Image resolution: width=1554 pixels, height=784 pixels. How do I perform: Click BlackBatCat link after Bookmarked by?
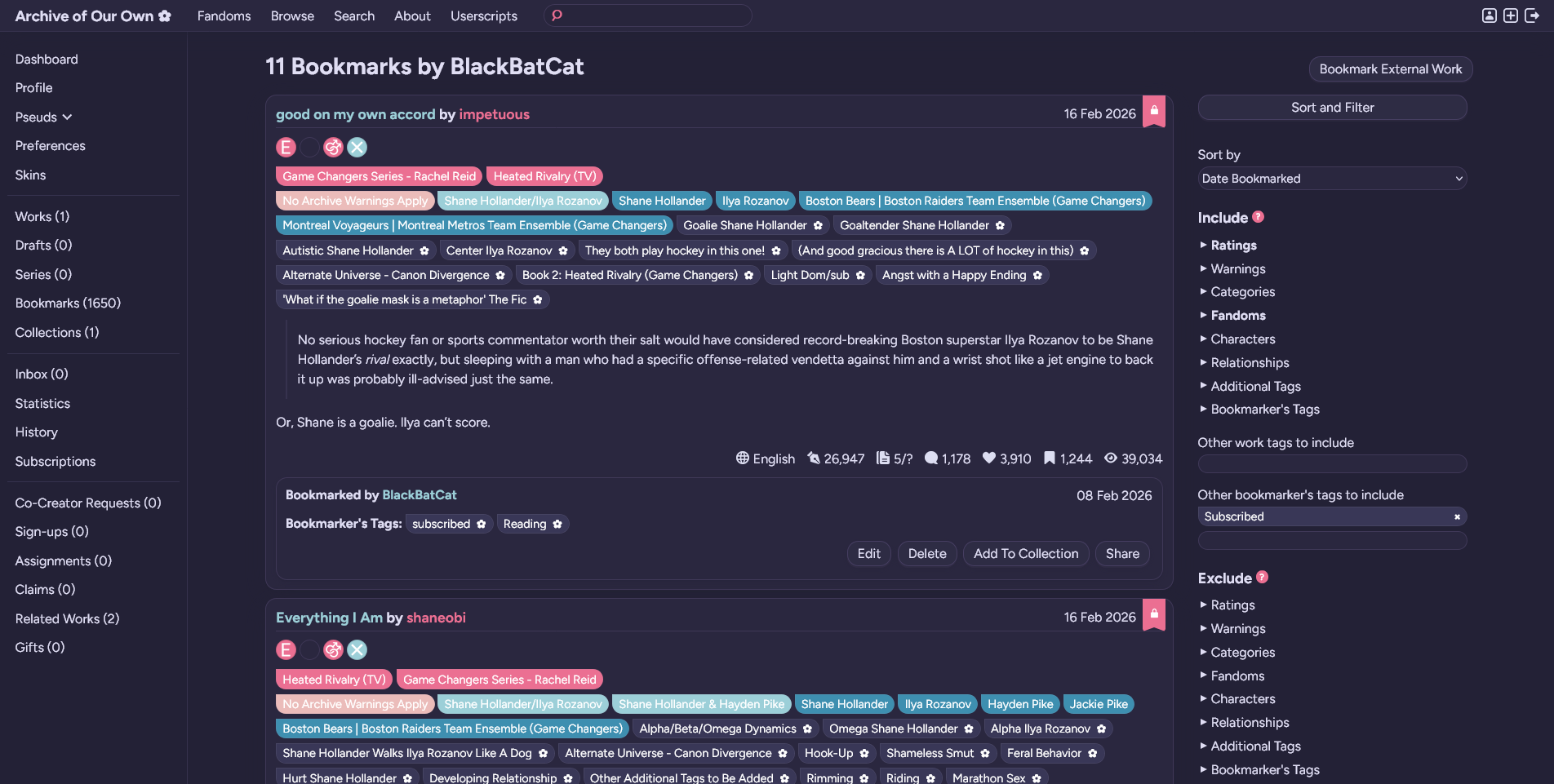pos(420,494)
